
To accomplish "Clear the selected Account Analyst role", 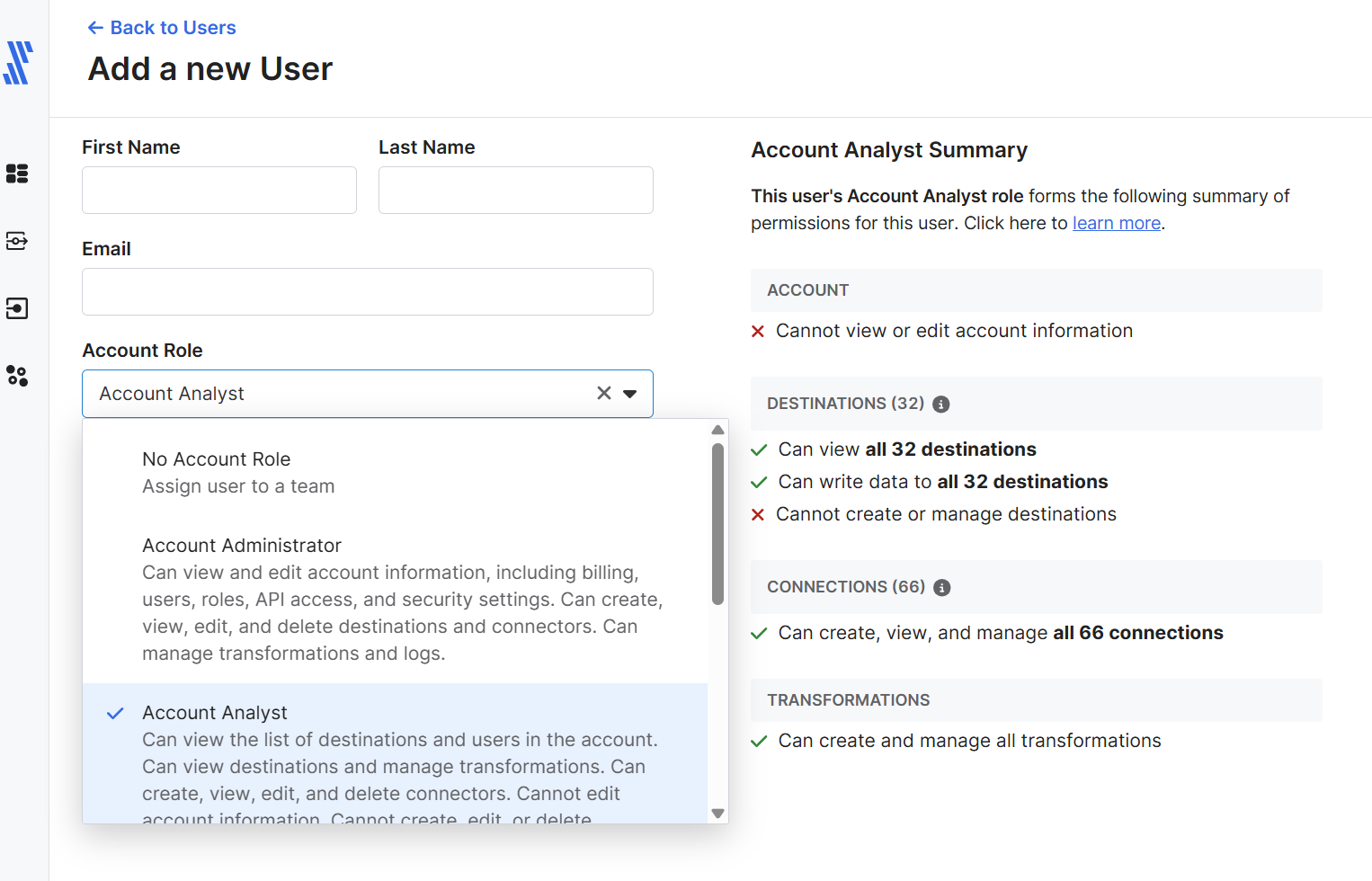I will 604,393.
